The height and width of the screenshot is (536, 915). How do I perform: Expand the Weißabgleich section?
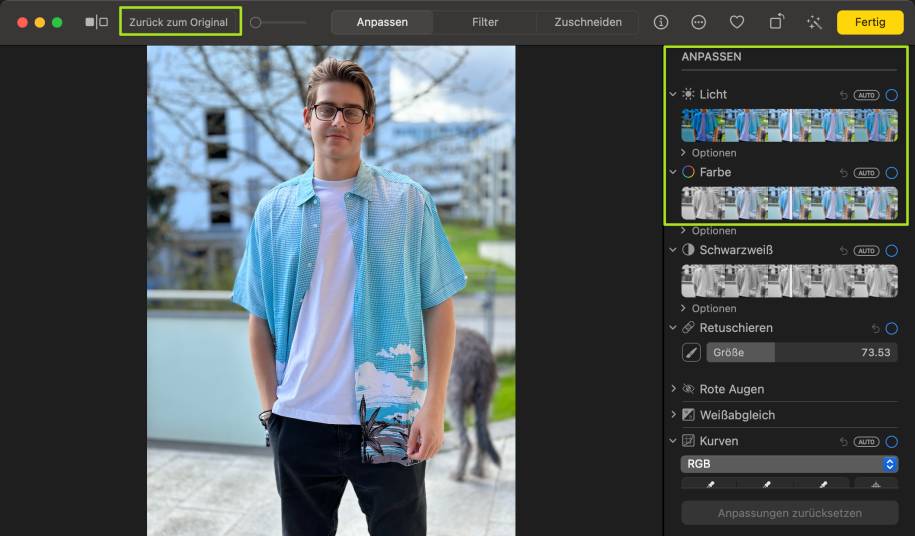[673, 414]
